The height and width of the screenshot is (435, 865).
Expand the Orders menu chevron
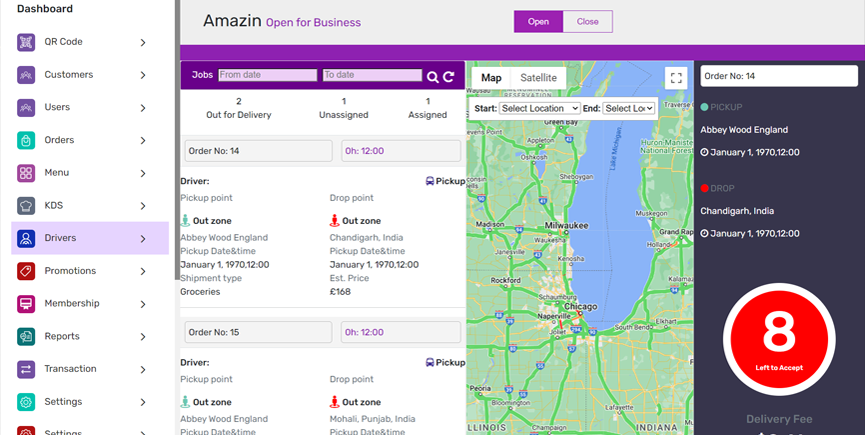click(x=143, y=141)
